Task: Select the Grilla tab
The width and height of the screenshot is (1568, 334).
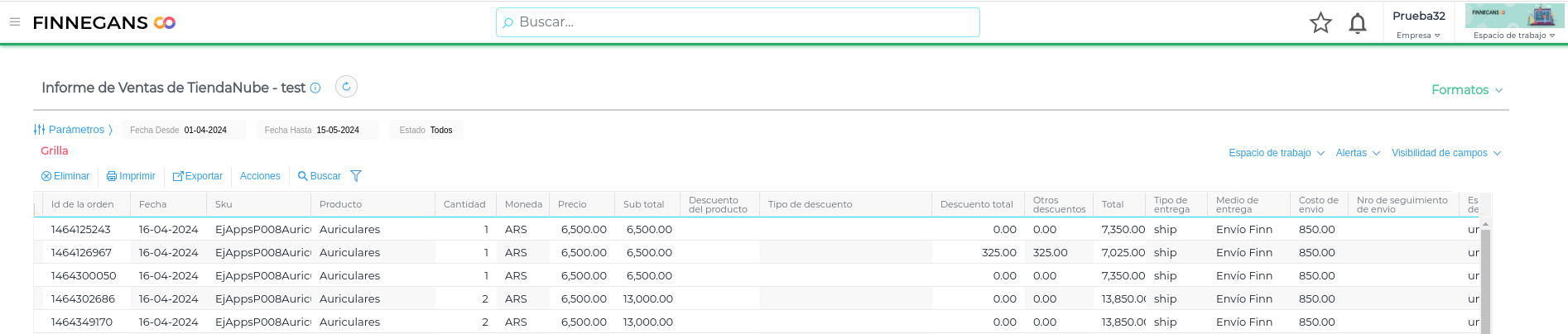Action: click(55, 150)
